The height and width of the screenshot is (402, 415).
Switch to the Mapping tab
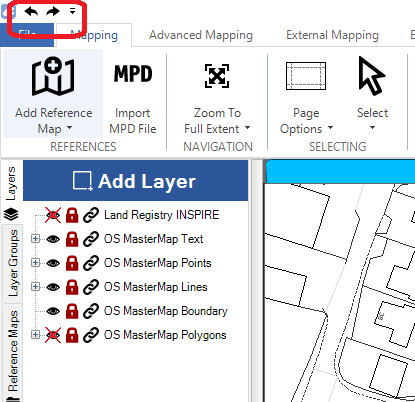(x=94, y=35)
